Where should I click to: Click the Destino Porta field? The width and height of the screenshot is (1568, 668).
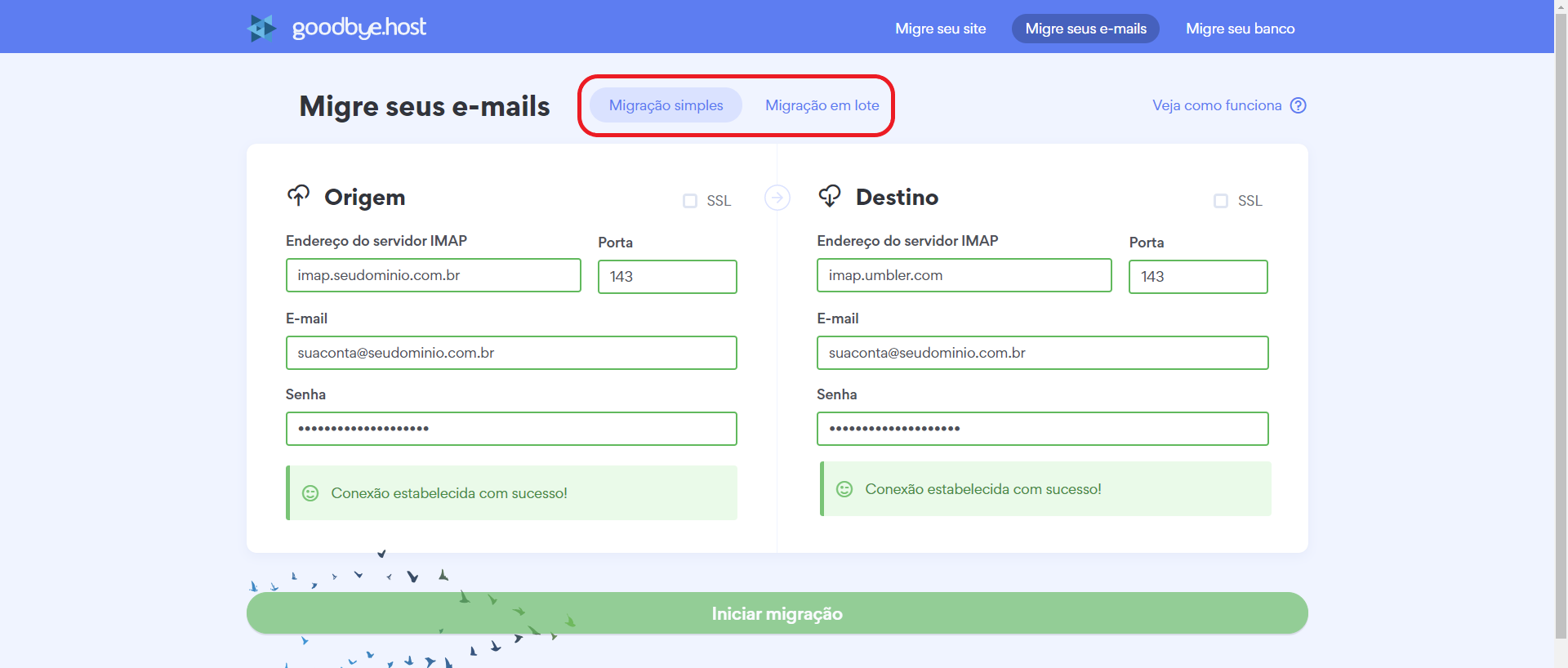tap(1197, 277)
